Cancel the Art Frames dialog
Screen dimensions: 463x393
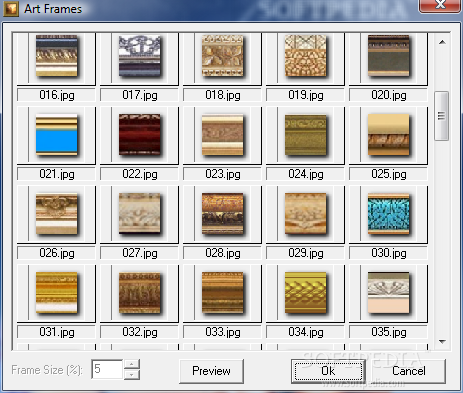point(409,371)
